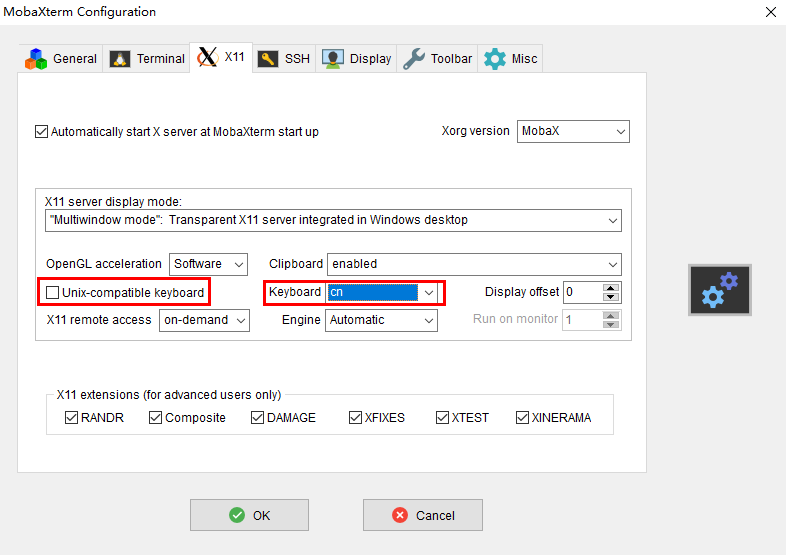The image size is (786, 555).
Task: Disable the XTEST extension
Action: (x=443, y=418)
